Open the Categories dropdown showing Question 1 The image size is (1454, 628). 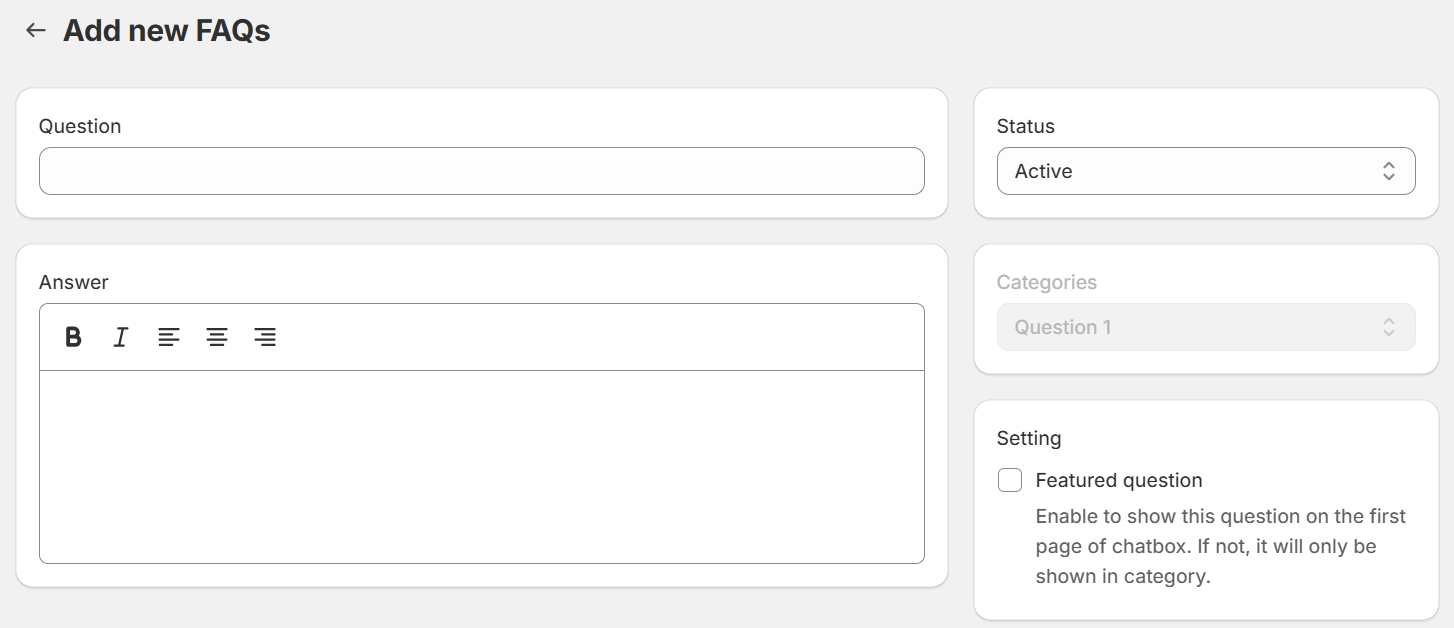(1190, 327)
